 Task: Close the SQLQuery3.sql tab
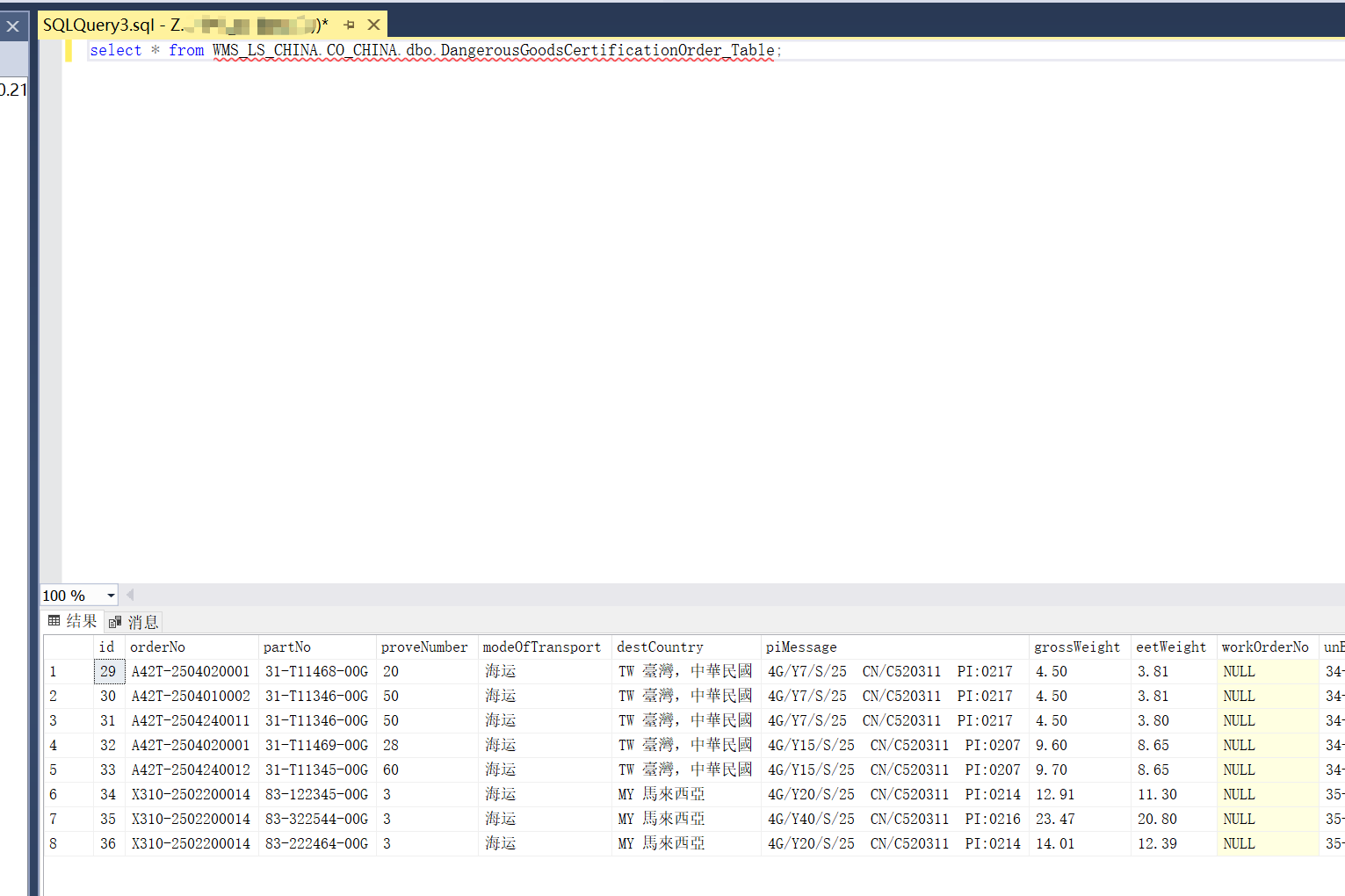[373, 24]
